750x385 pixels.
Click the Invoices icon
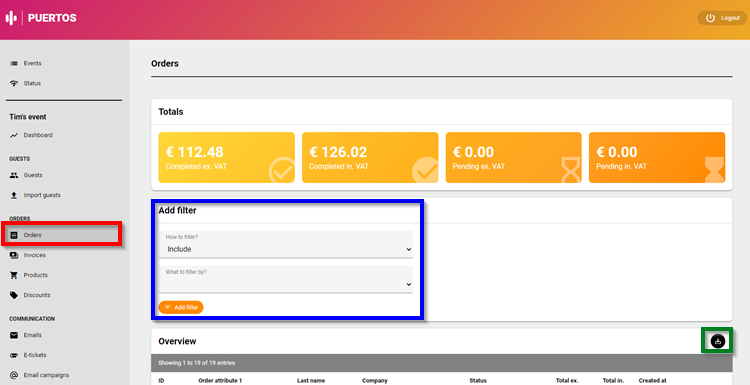pos(14,255)
